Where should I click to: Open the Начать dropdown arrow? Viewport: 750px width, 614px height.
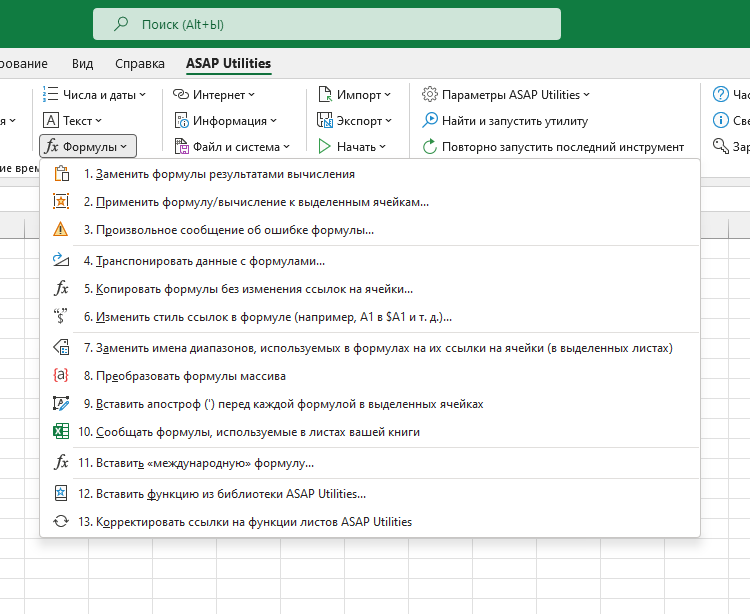coord(383,147)
